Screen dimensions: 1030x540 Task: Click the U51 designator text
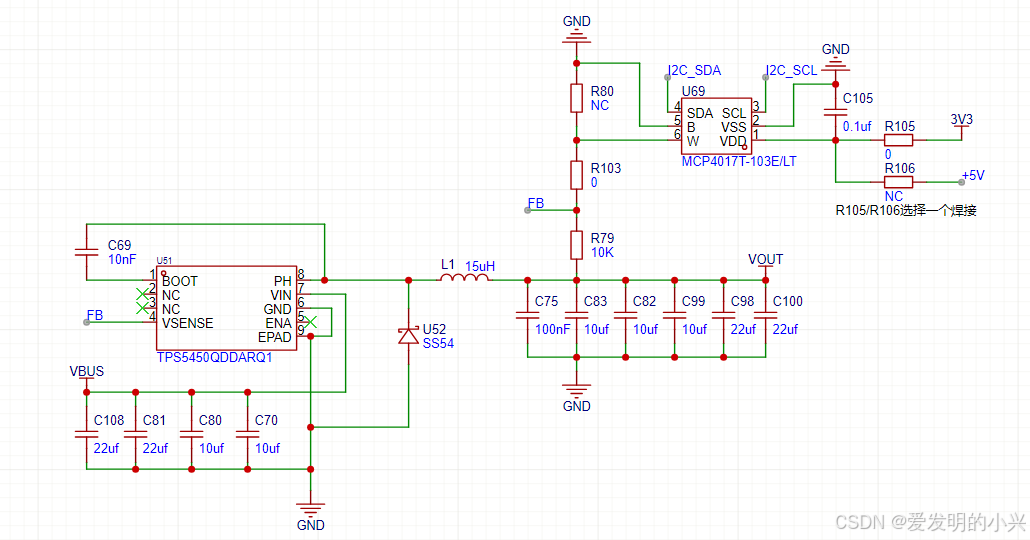click(x=164, y=261)
